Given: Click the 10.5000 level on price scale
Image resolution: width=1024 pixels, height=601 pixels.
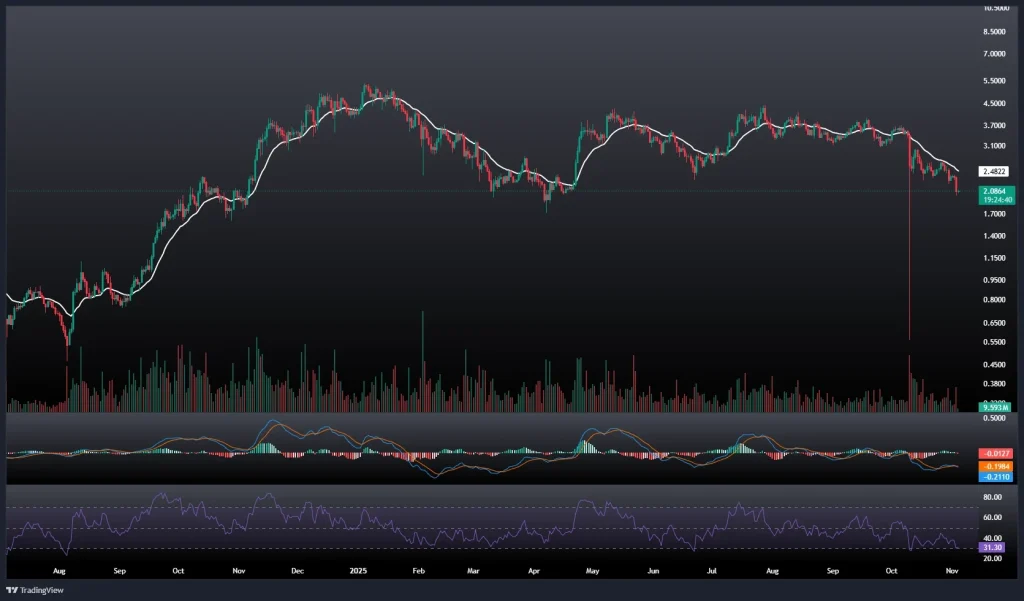Looking at the screenshot, I should tap(996, 7).
